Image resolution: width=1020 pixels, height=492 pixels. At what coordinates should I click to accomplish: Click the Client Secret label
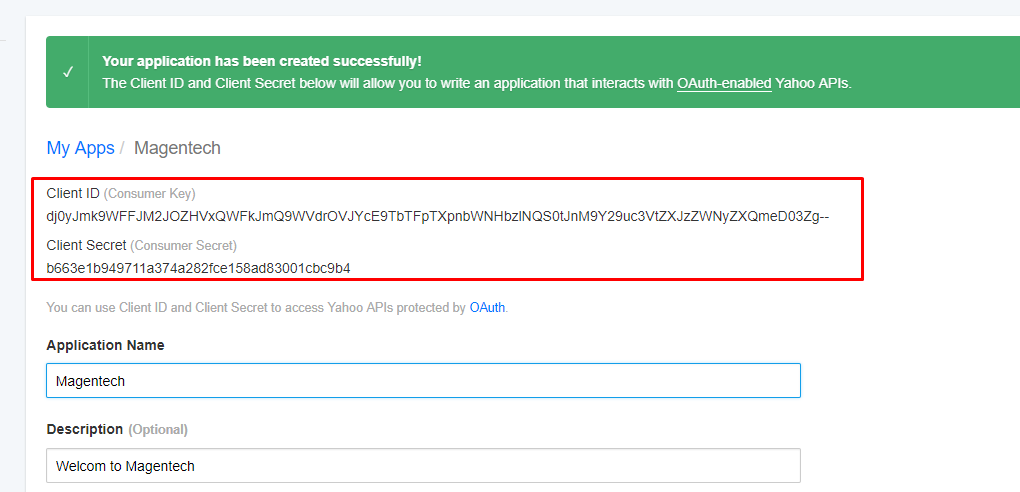coord(86,245)
